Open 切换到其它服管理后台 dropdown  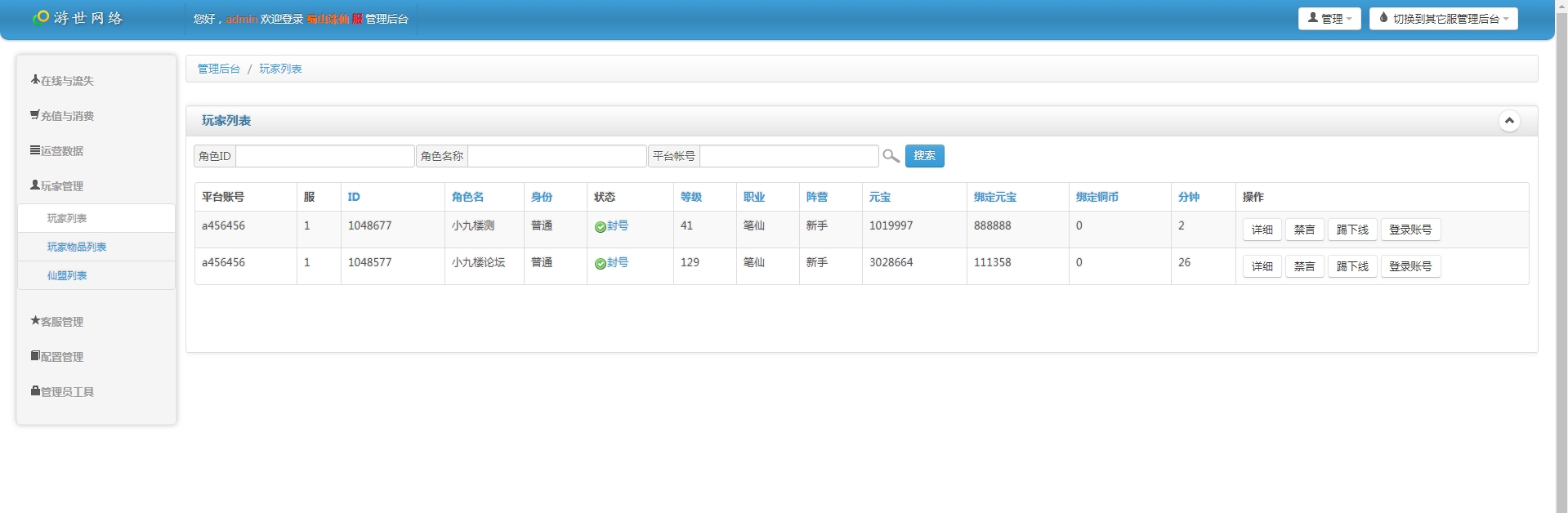[x=1443, y=19]
